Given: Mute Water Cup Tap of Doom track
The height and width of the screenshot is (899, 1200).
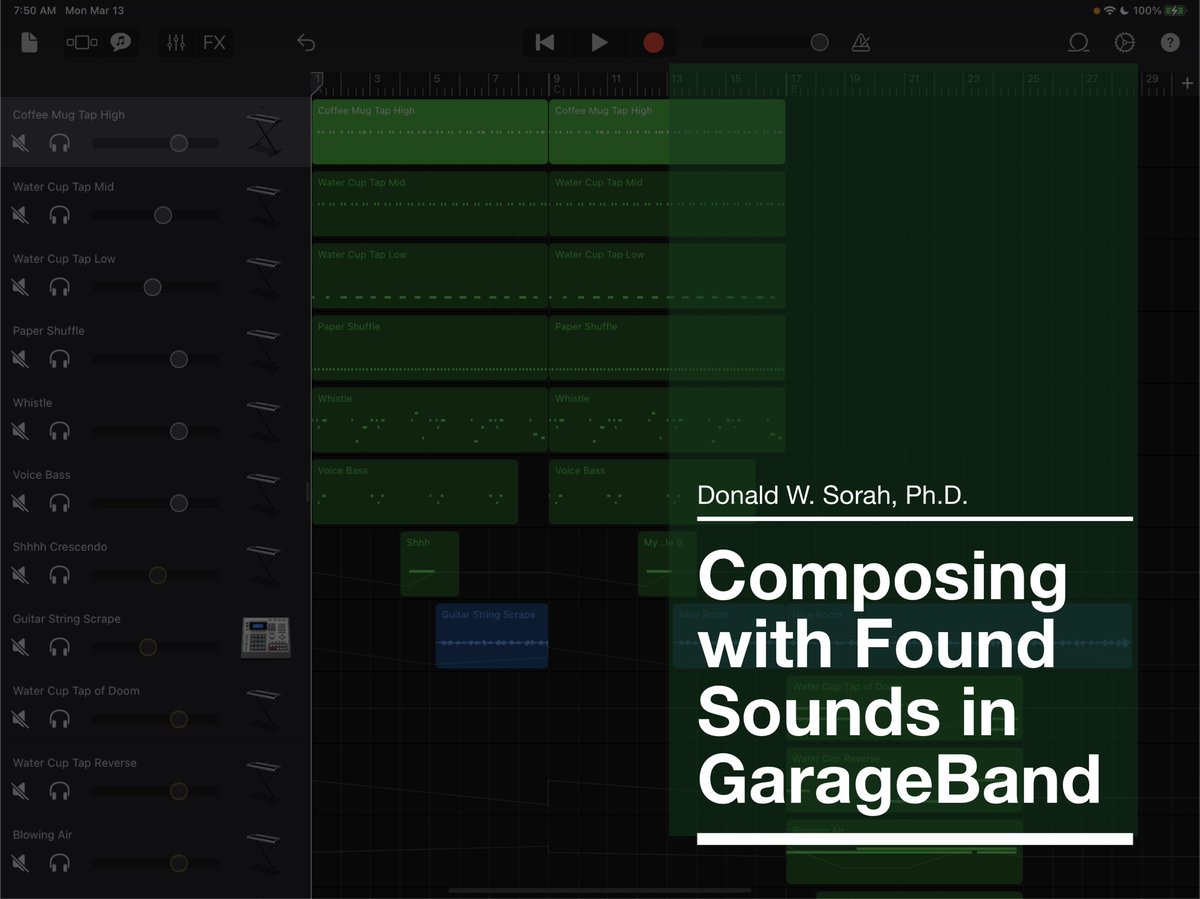Looking at the screenshot, I should [20, 719].
